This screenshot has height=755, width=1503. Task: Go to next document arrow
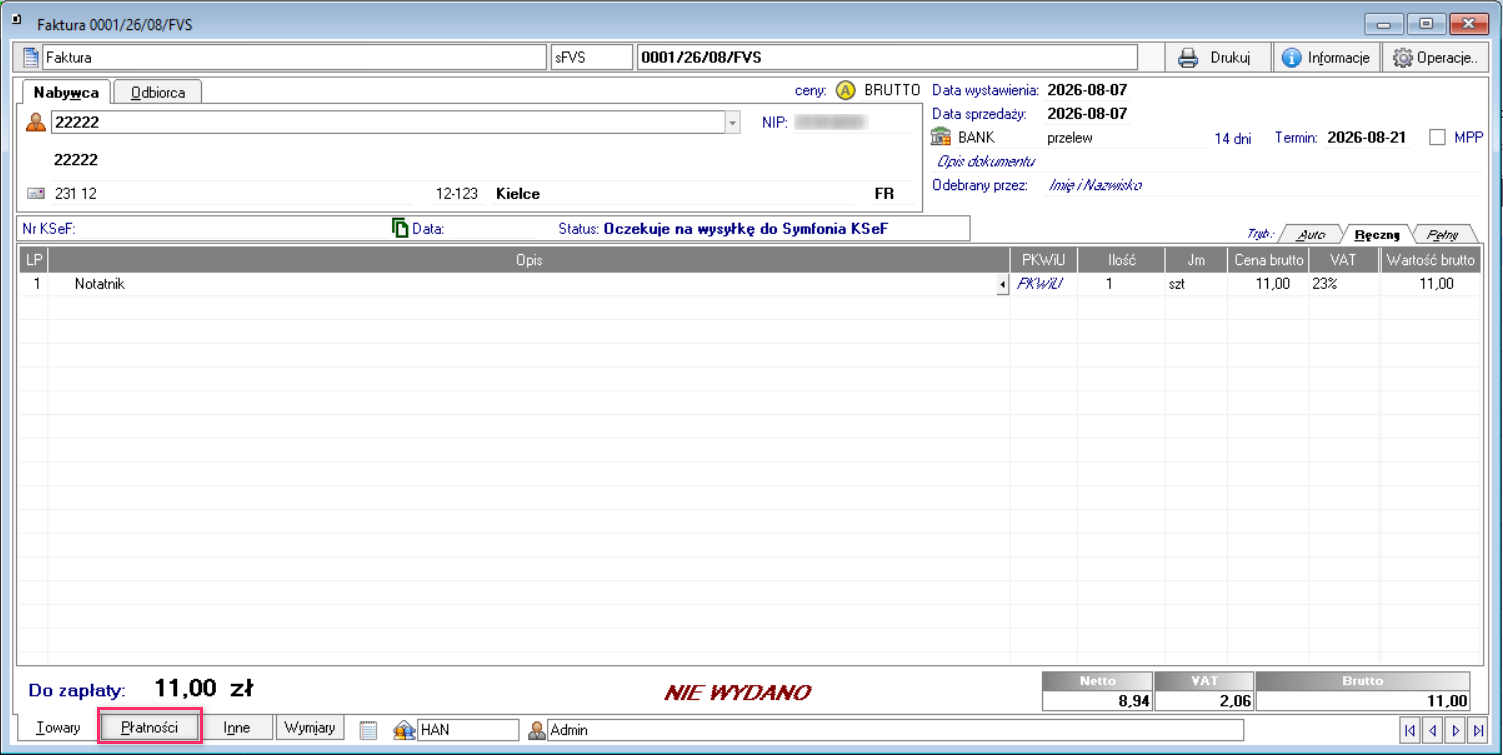(x=1456, y=731)
